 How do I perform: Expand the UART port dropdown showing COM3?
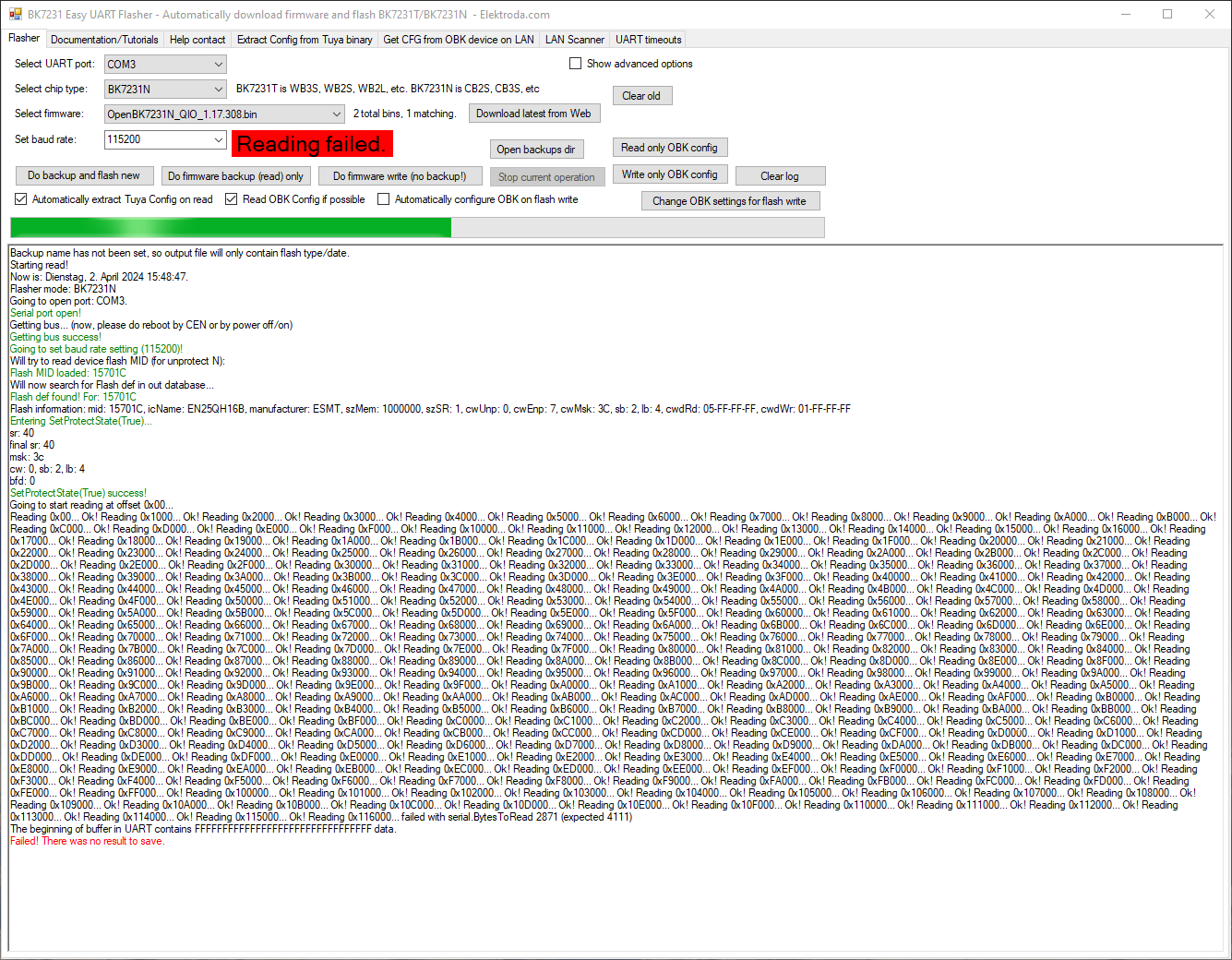click(165, 65)
